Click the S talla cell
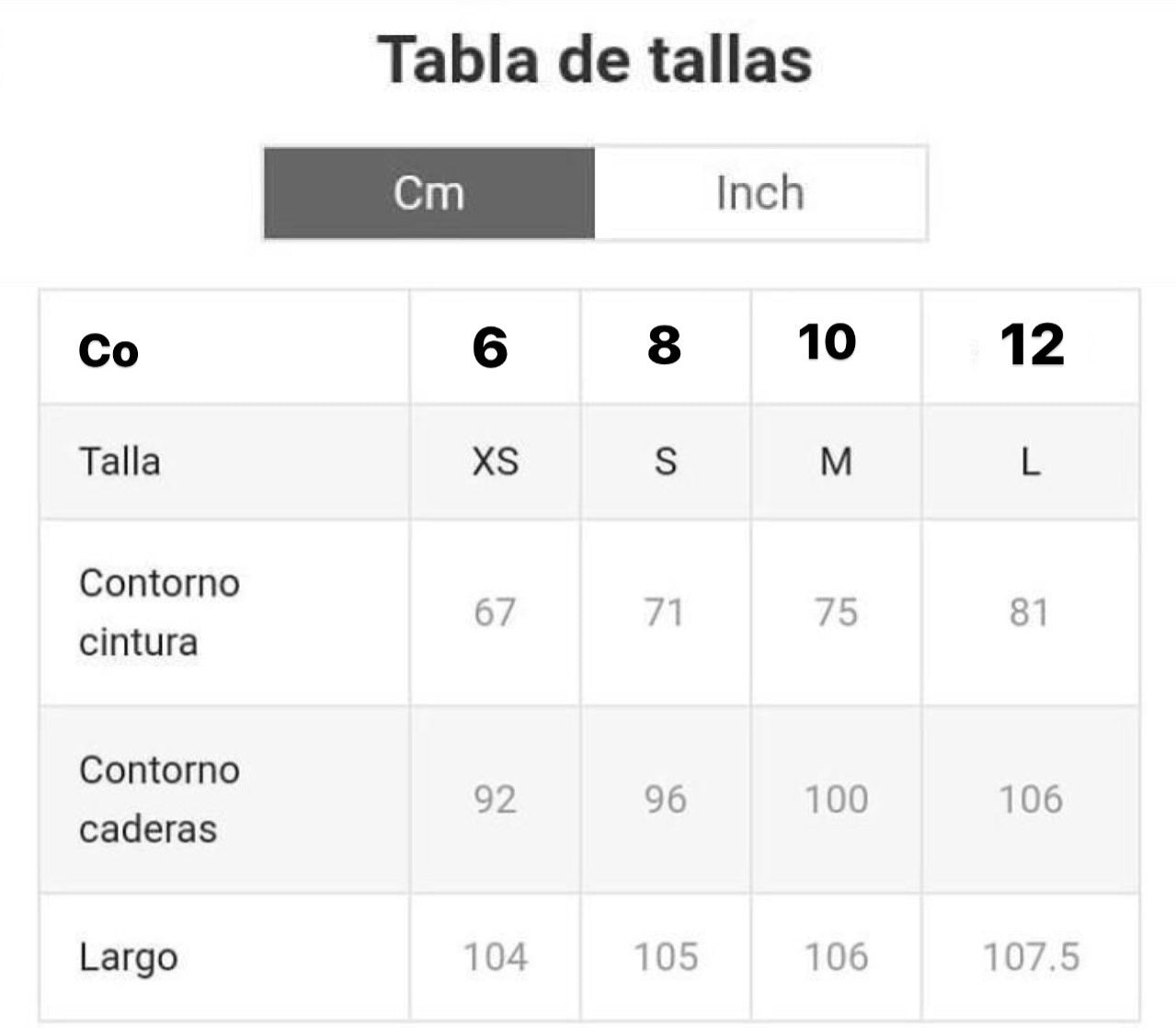 click(x=665, y=462)
